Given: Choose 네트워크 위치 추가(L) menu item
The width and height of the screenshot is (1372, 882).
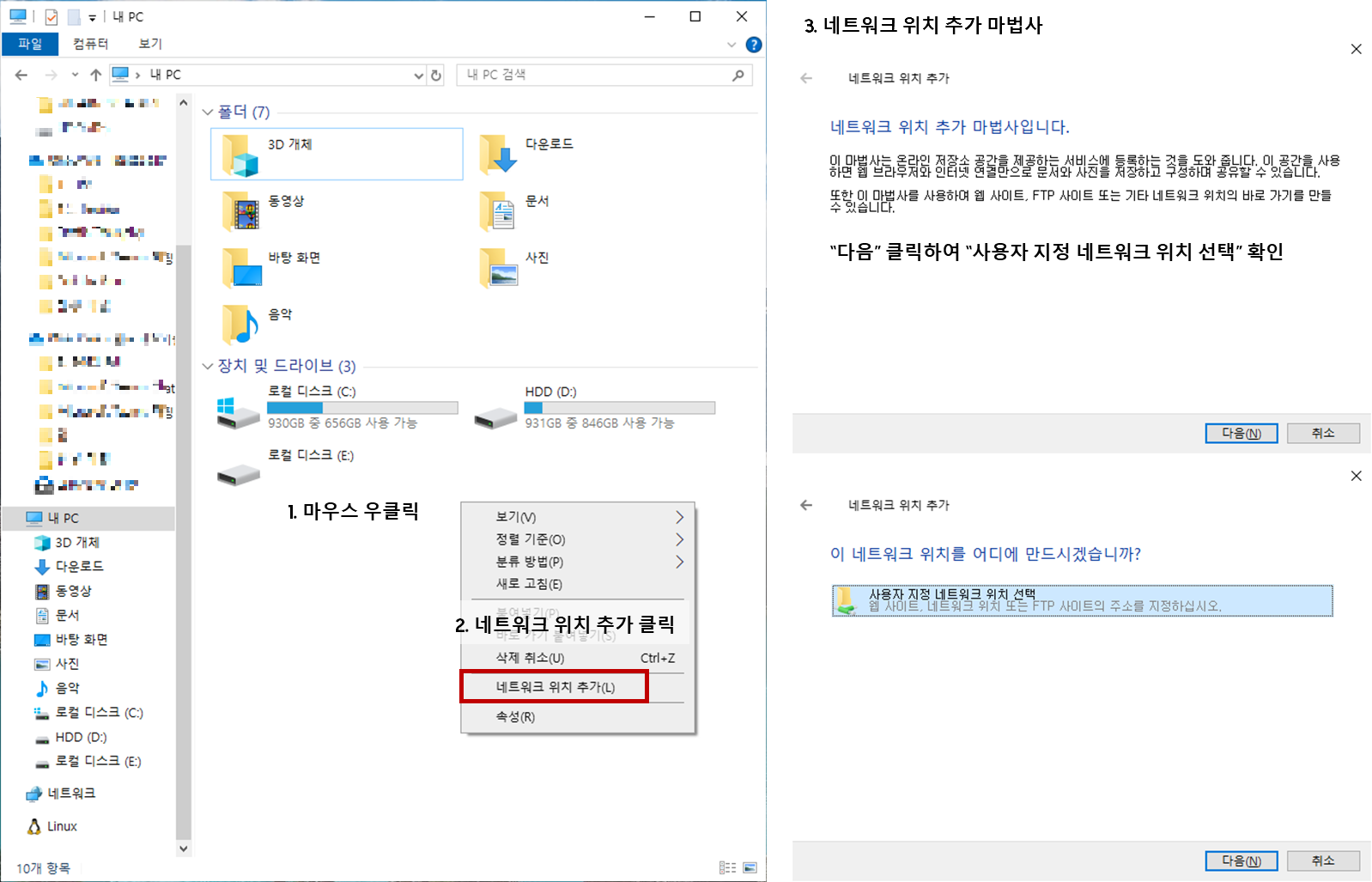Looking at the screenshot, I should pos(555,687).
